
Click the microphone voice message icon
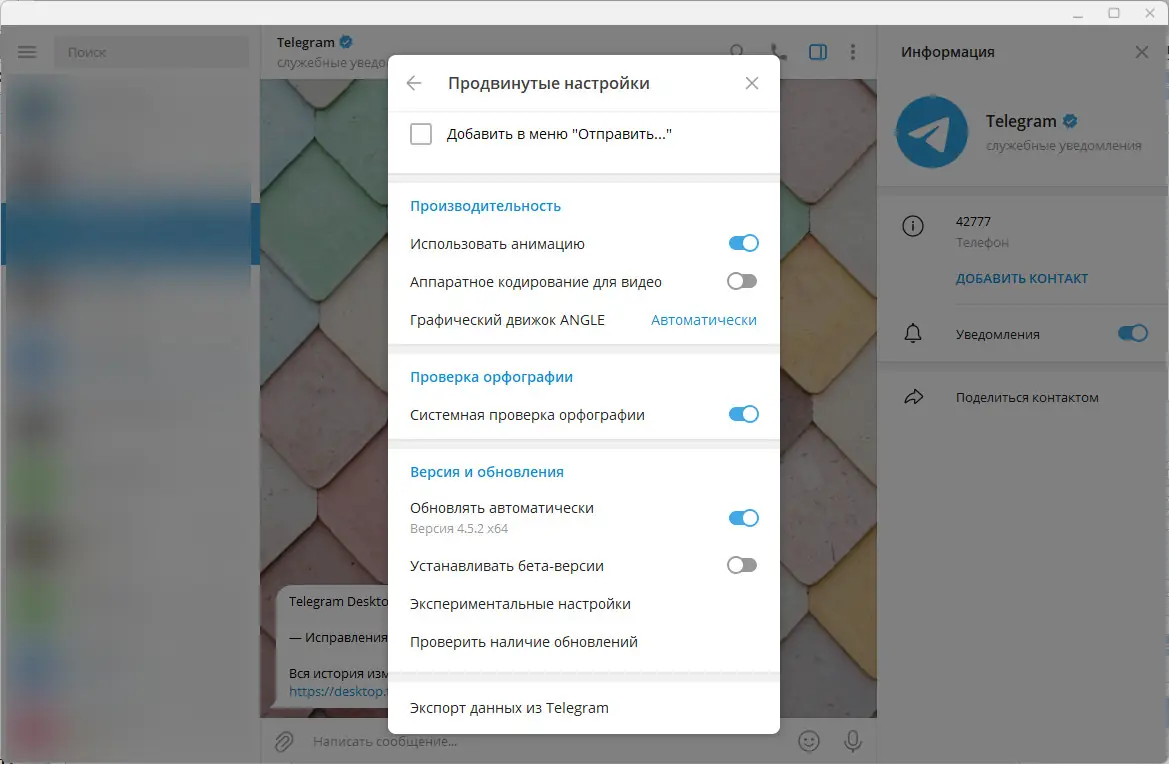[x=852, y=740]
